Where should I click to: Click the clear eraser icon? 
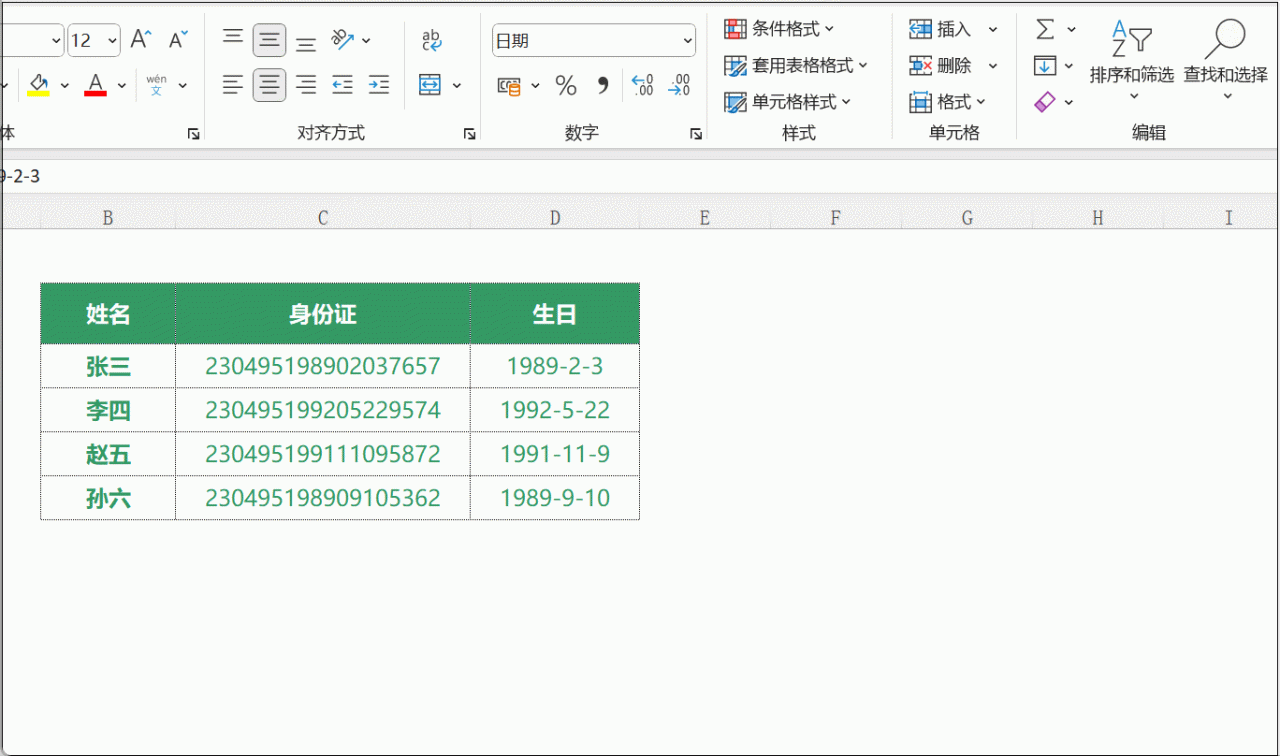pyautogui.click(x=1045, y=102)
